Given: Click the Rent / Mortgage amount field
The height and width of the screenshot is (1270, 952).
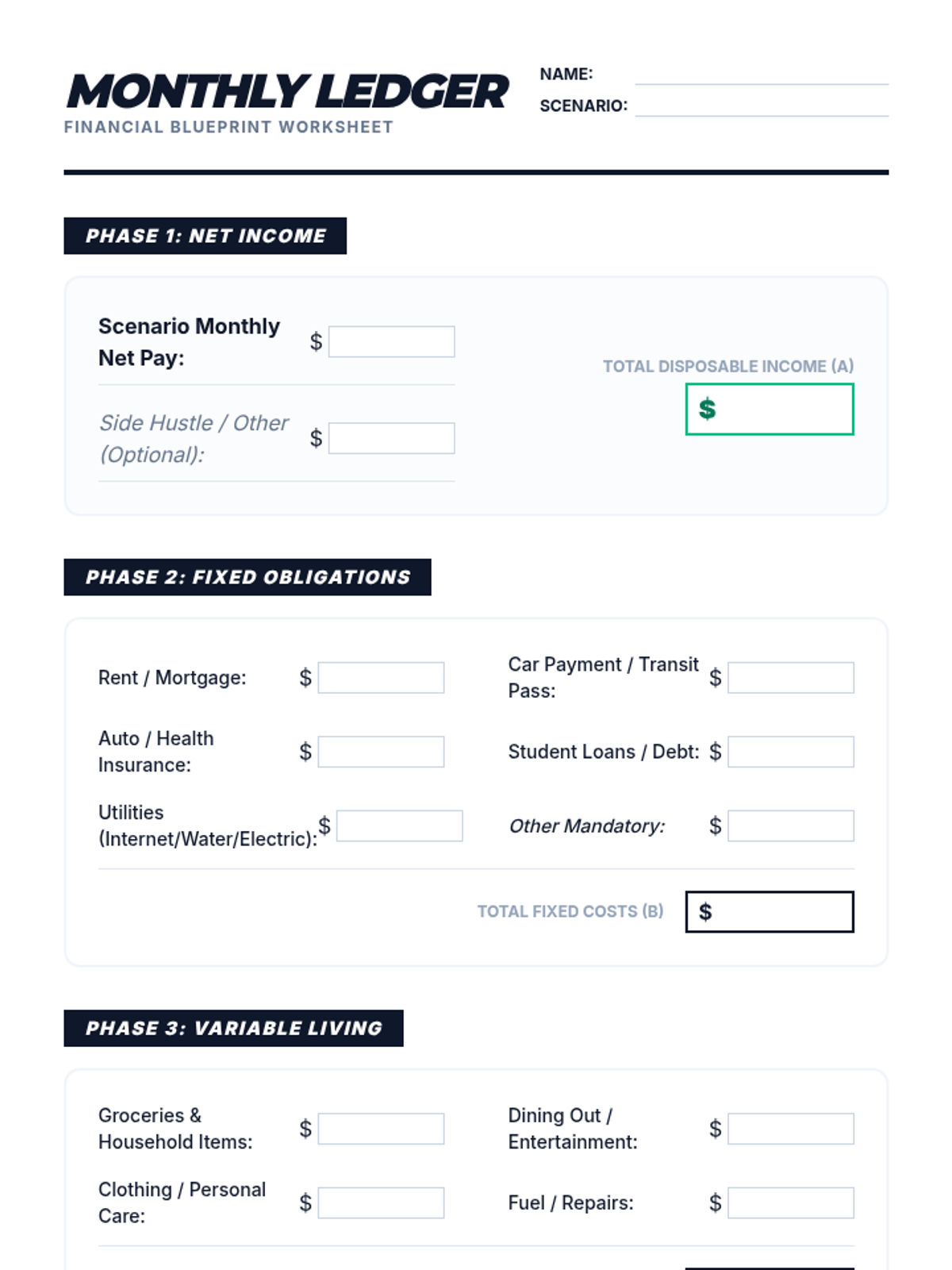Looking at the screenshot, I should 381,678.
